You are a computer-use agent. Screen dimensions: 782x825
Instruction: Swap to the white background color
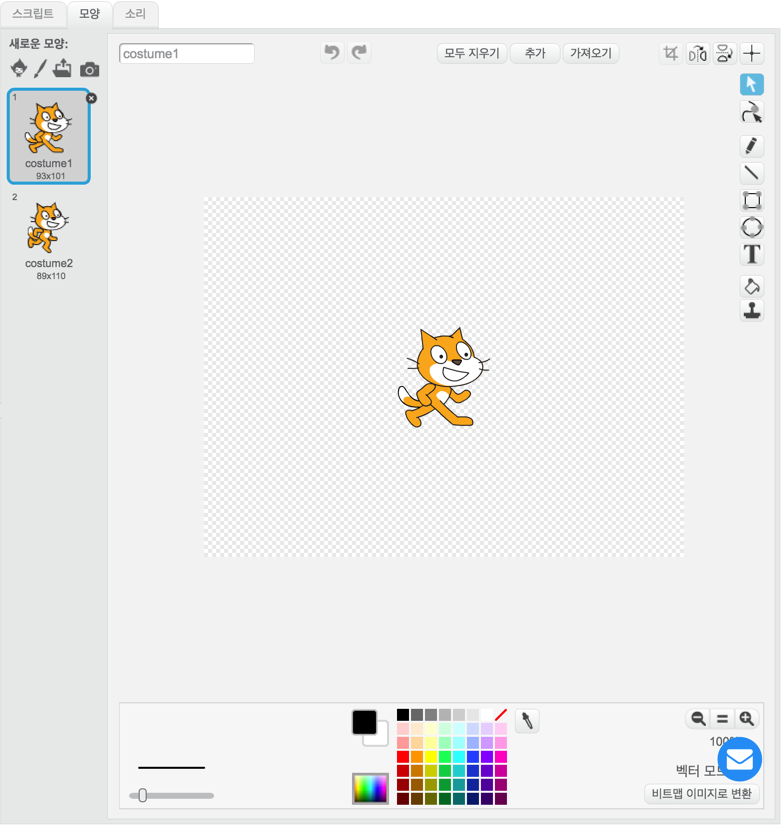pos(381,738)
